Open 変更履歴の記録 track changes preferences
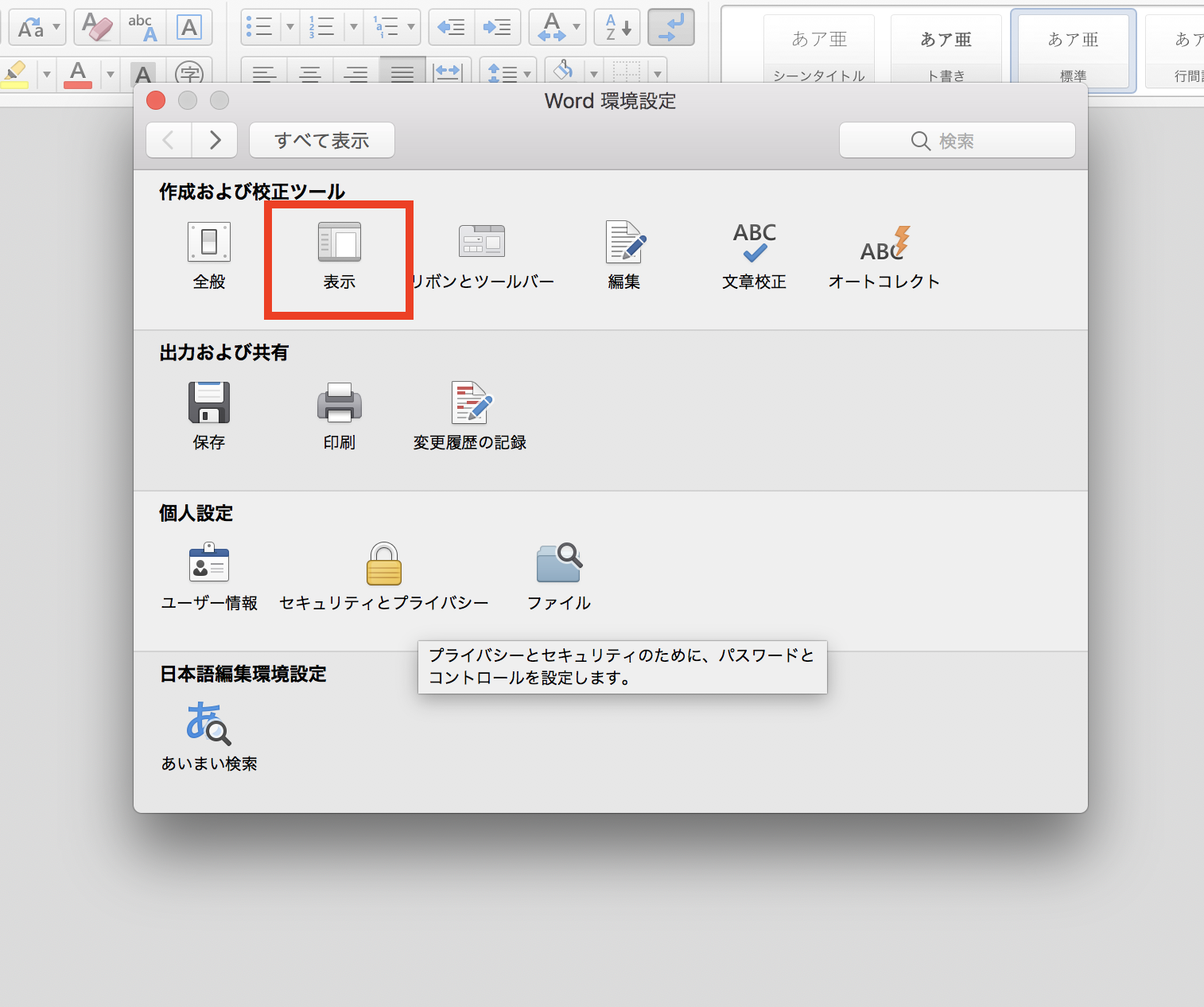This screenshot has width=1204, height=1007. (470, 416)
